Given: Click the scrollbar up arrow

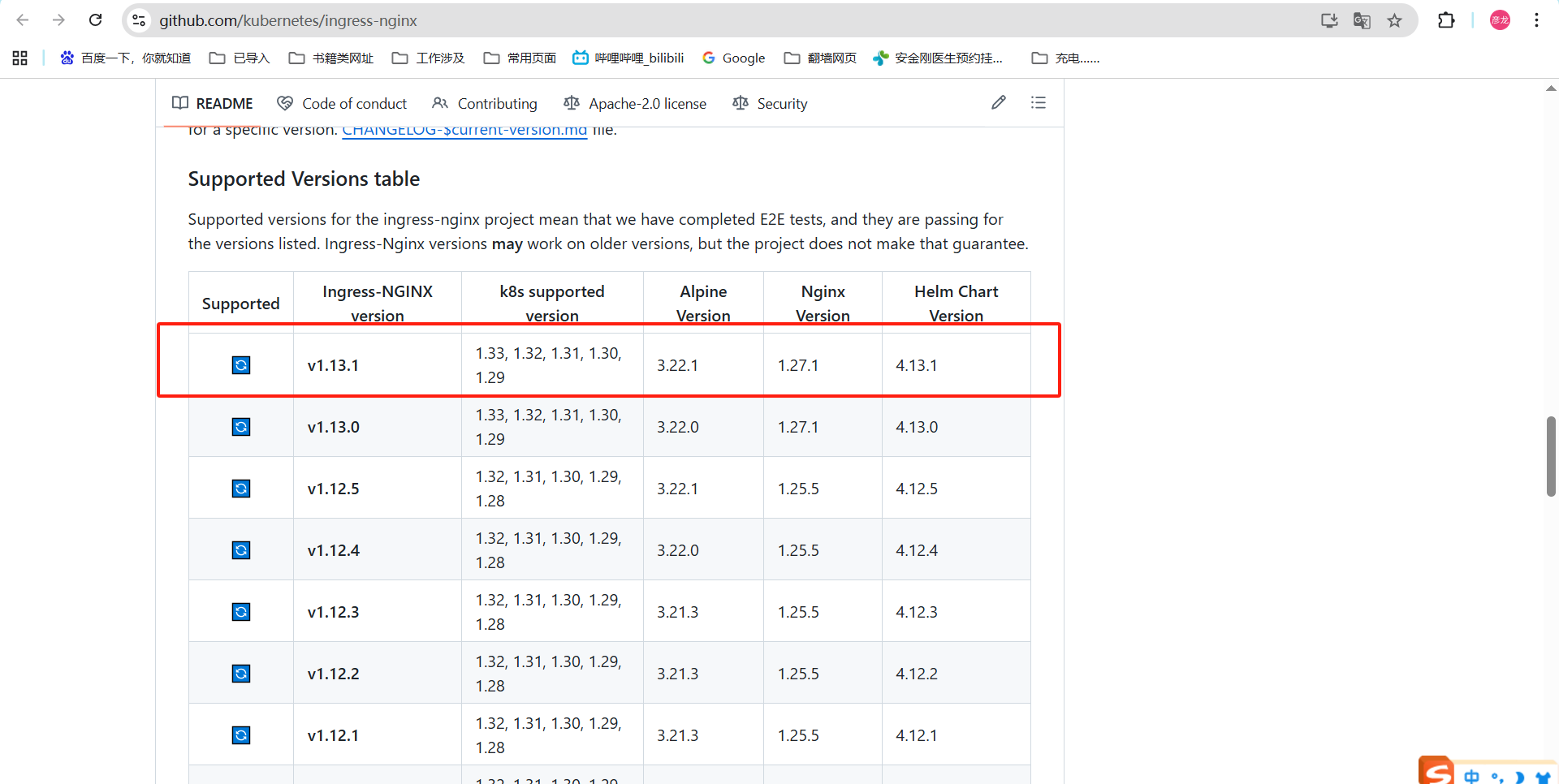Looking at the screenshot, I should pyautogui.click(x=1551, y=88).
